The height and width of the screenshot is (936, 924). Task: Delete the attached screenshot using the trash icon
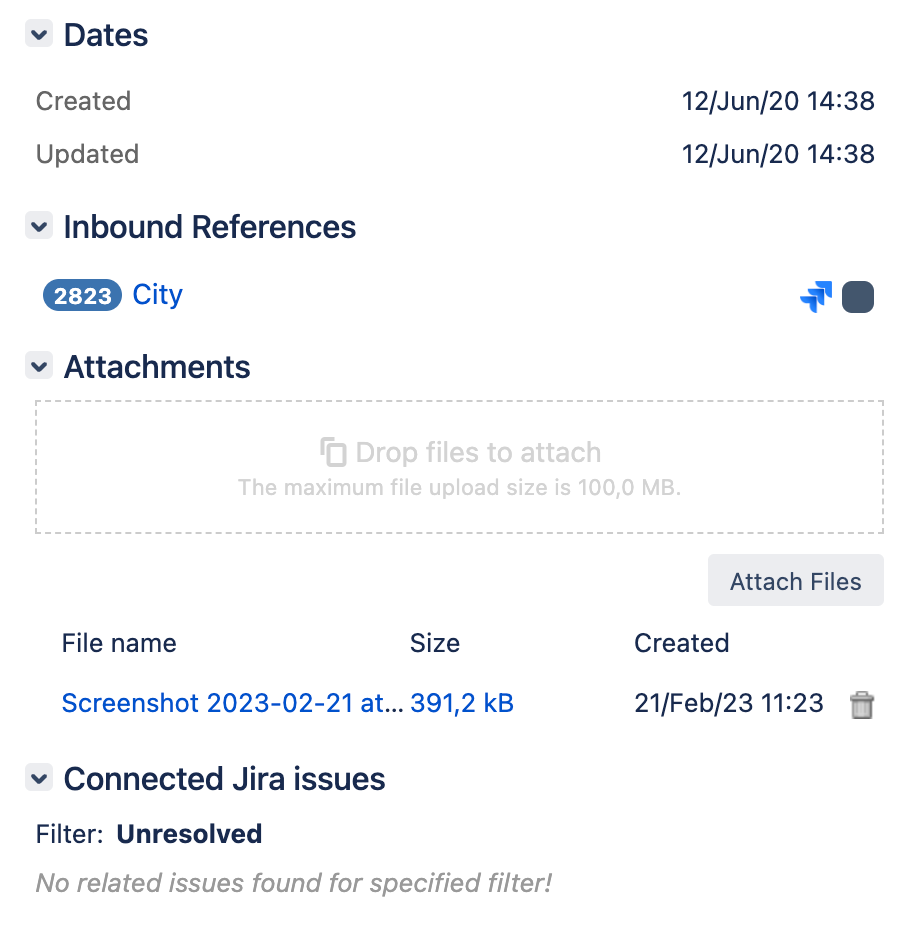(861, 704)
